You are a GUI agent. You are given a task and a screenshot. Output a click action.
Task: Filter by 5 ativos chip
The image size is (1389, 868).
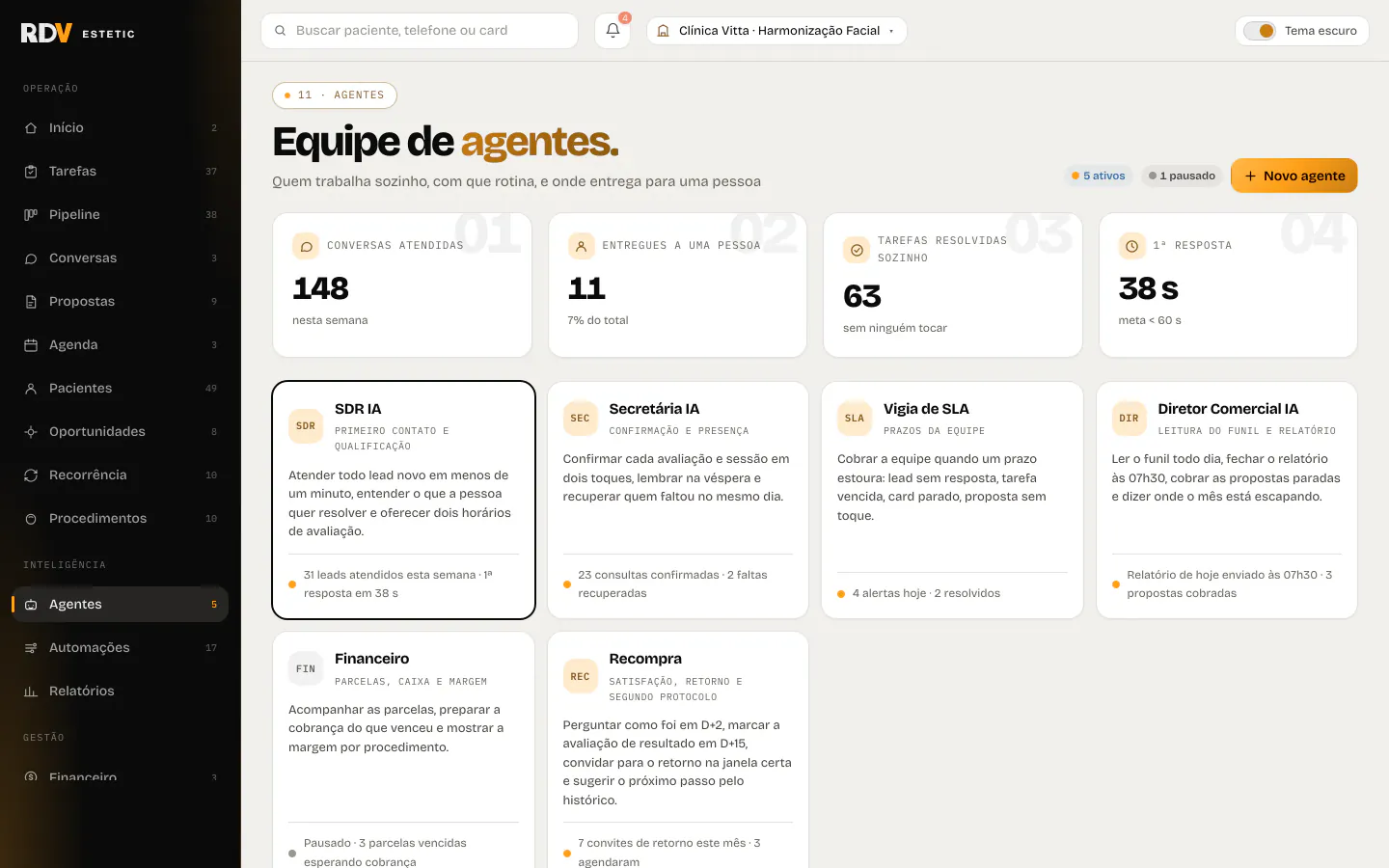[x=1099, y=176]
